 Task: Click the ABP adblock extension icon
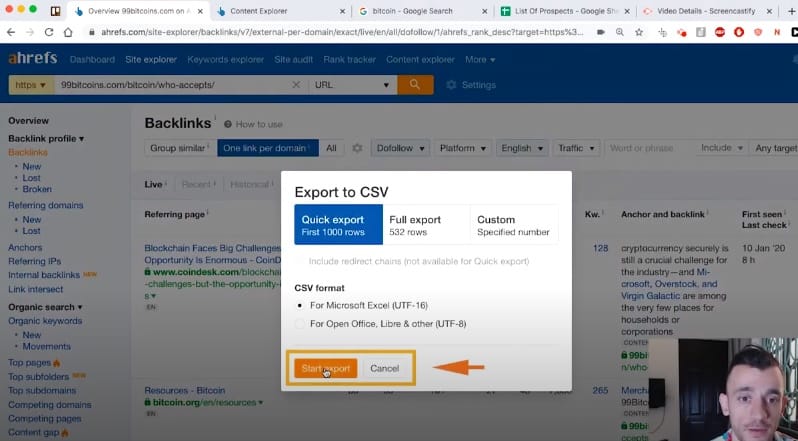720,32
